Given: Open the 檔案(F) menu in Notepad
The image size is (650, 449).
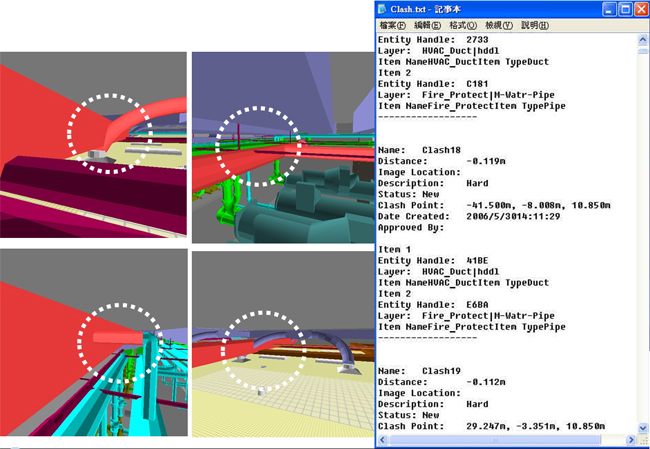Looking at the screenshot, I should coord(392,25).
